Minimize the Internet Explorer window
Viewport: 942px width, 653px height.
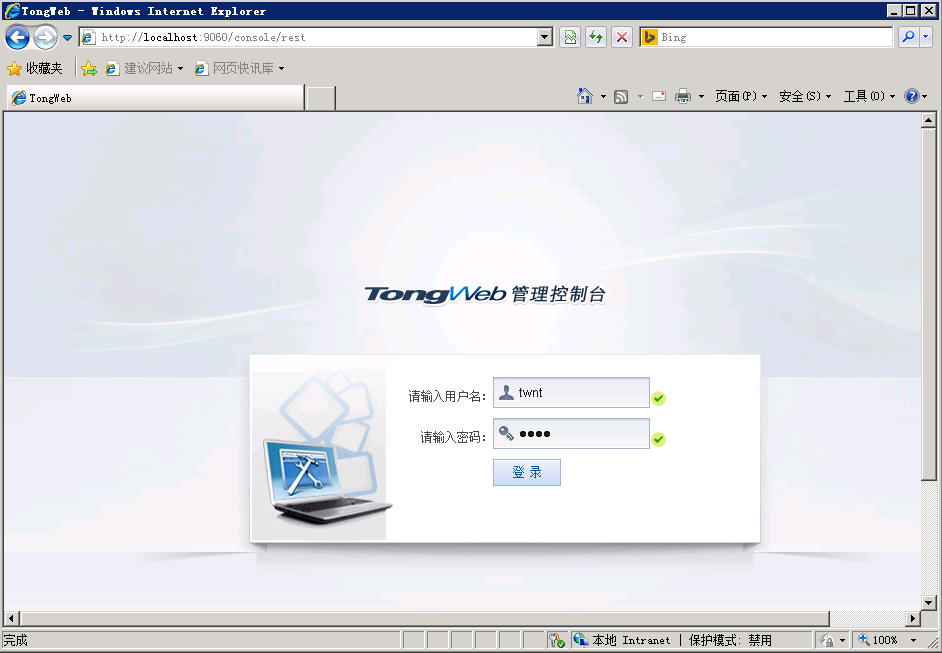point(894,10)
